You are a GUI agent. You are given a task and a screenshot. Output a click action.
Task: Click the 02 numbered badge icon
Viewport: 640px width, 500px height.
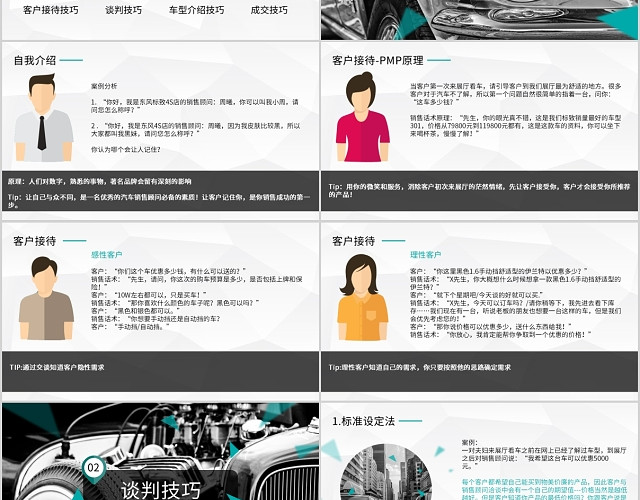click(x=94, y=468)
